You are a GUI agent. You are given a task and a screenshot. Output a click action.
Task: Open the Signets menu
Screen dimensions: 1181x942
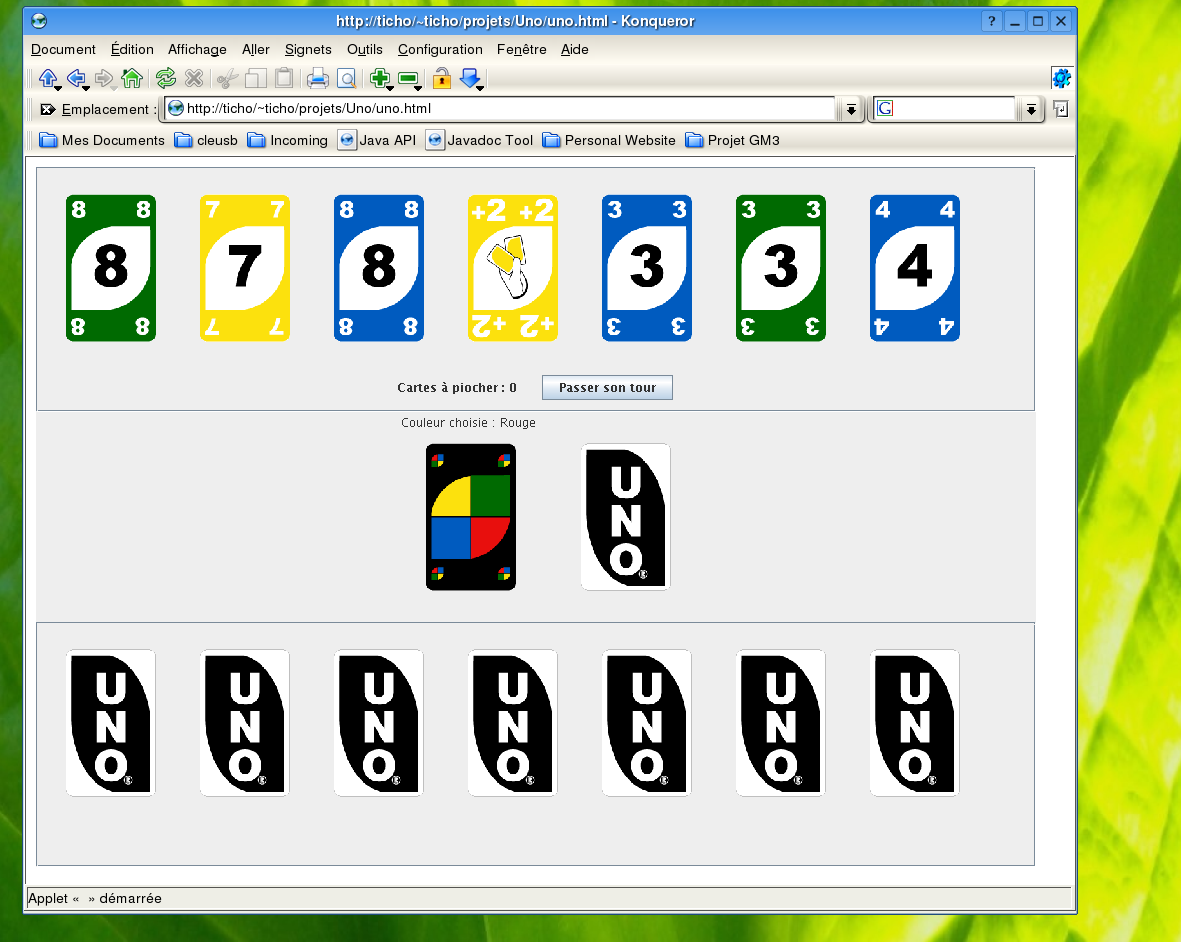coord(308,50)
